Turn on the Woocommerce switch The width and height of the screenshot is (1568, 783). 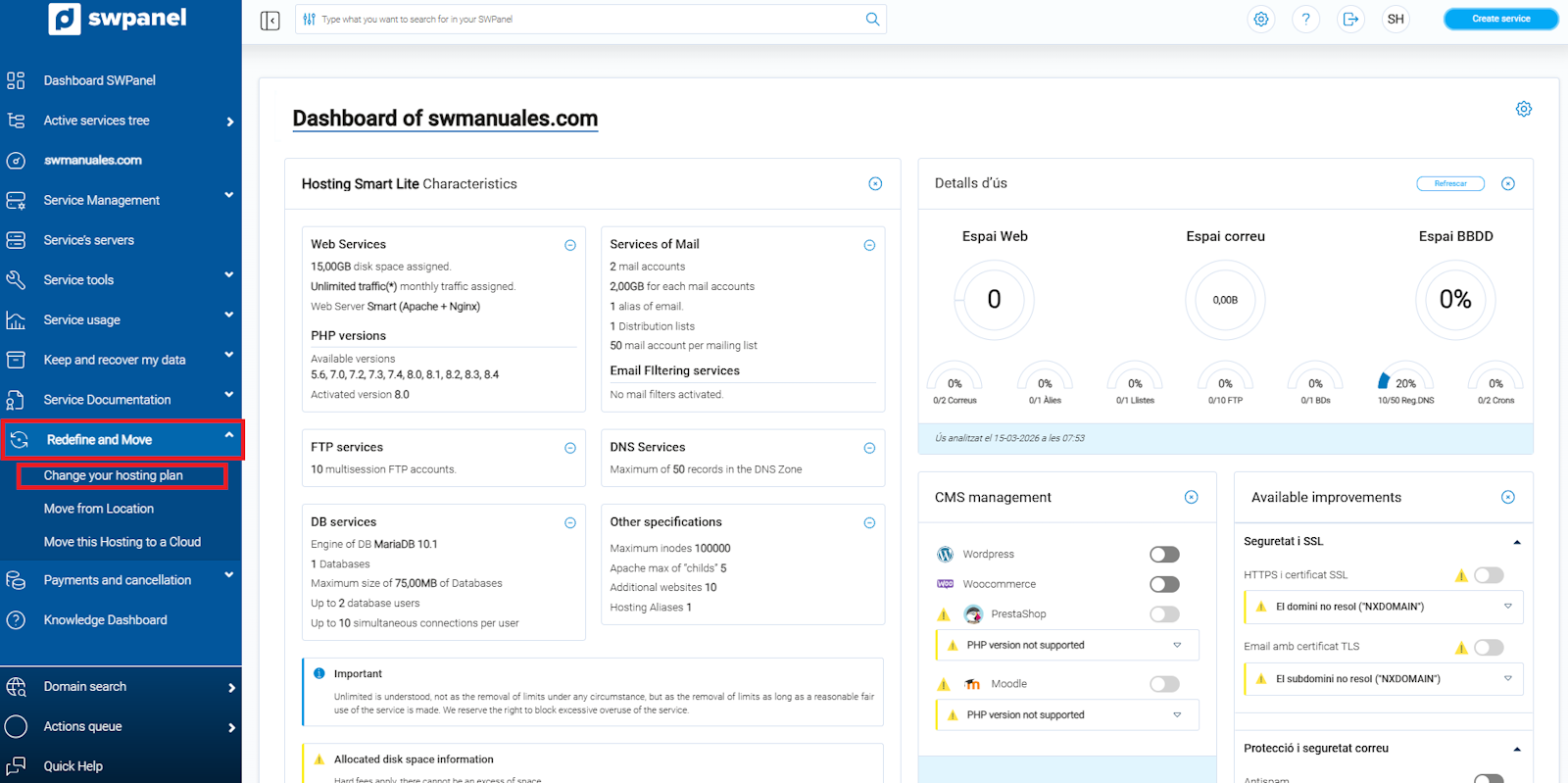[x=1164, y=584]
